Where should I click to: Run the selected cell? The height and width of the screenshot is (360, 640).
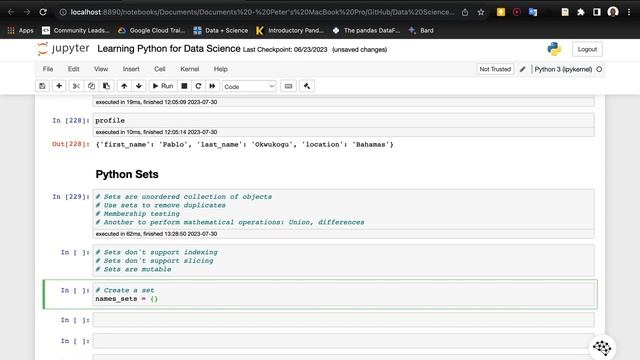(163, 86)
